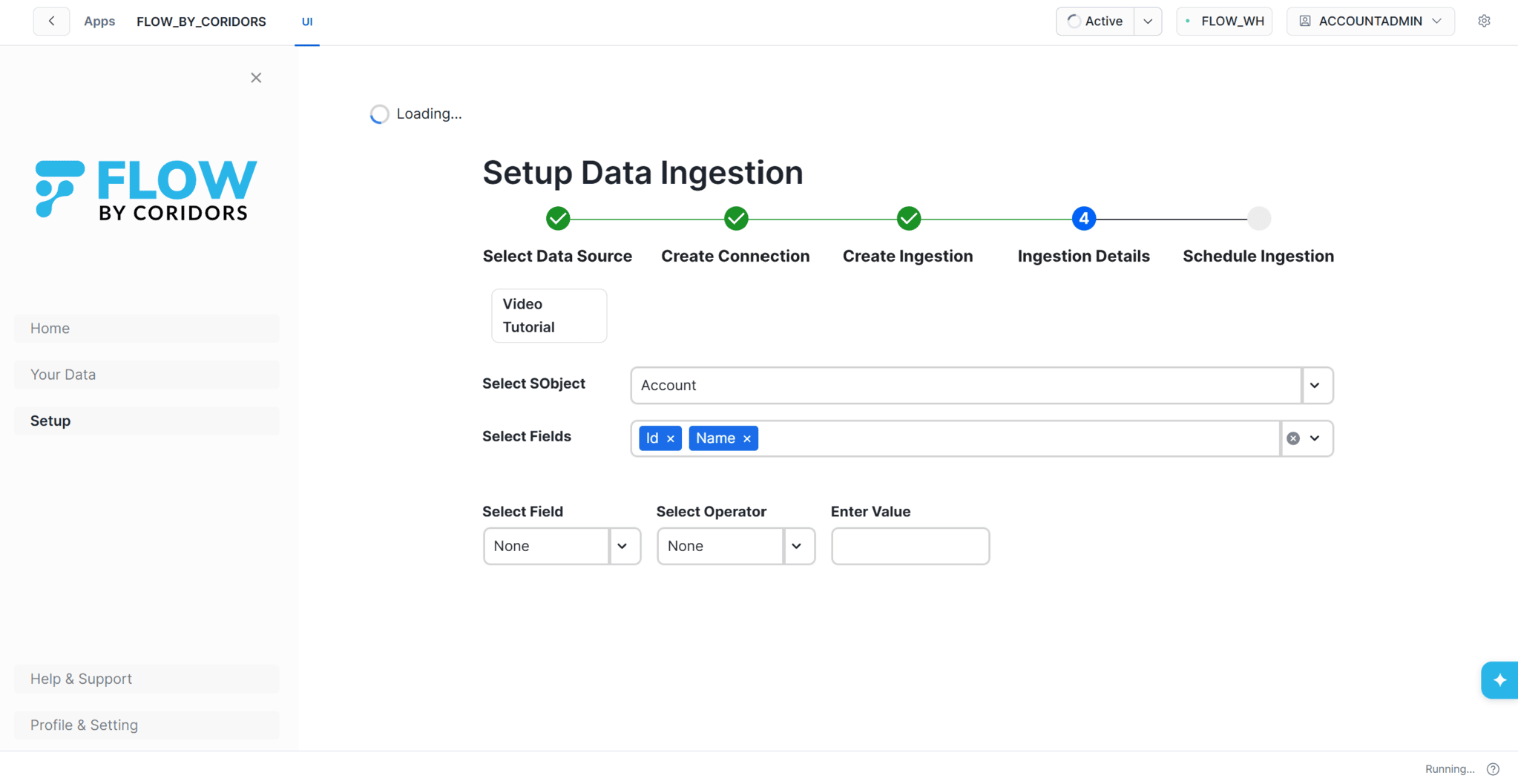Click step 4 Ingestion Details circle

point(1084,219)
